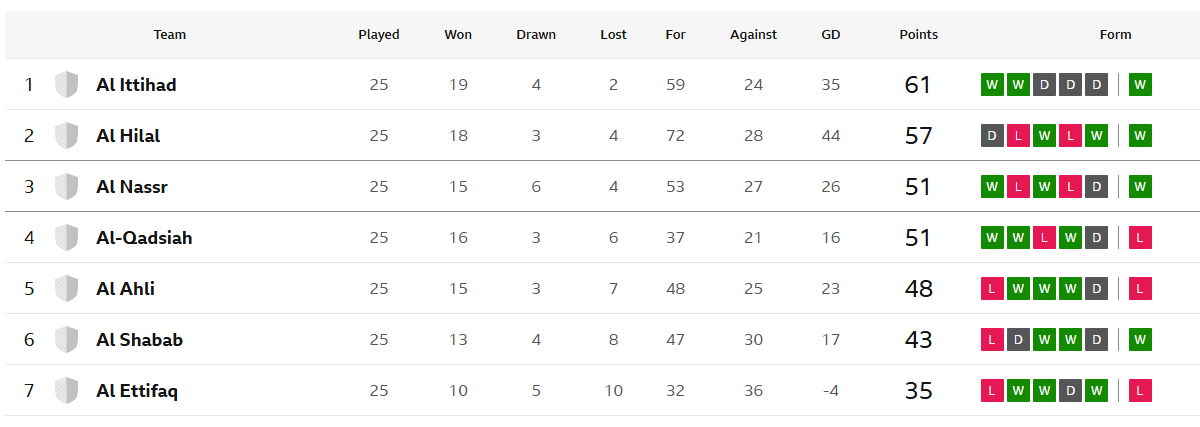Click Al Hilal's first grey D form badge

pos(992,136)
